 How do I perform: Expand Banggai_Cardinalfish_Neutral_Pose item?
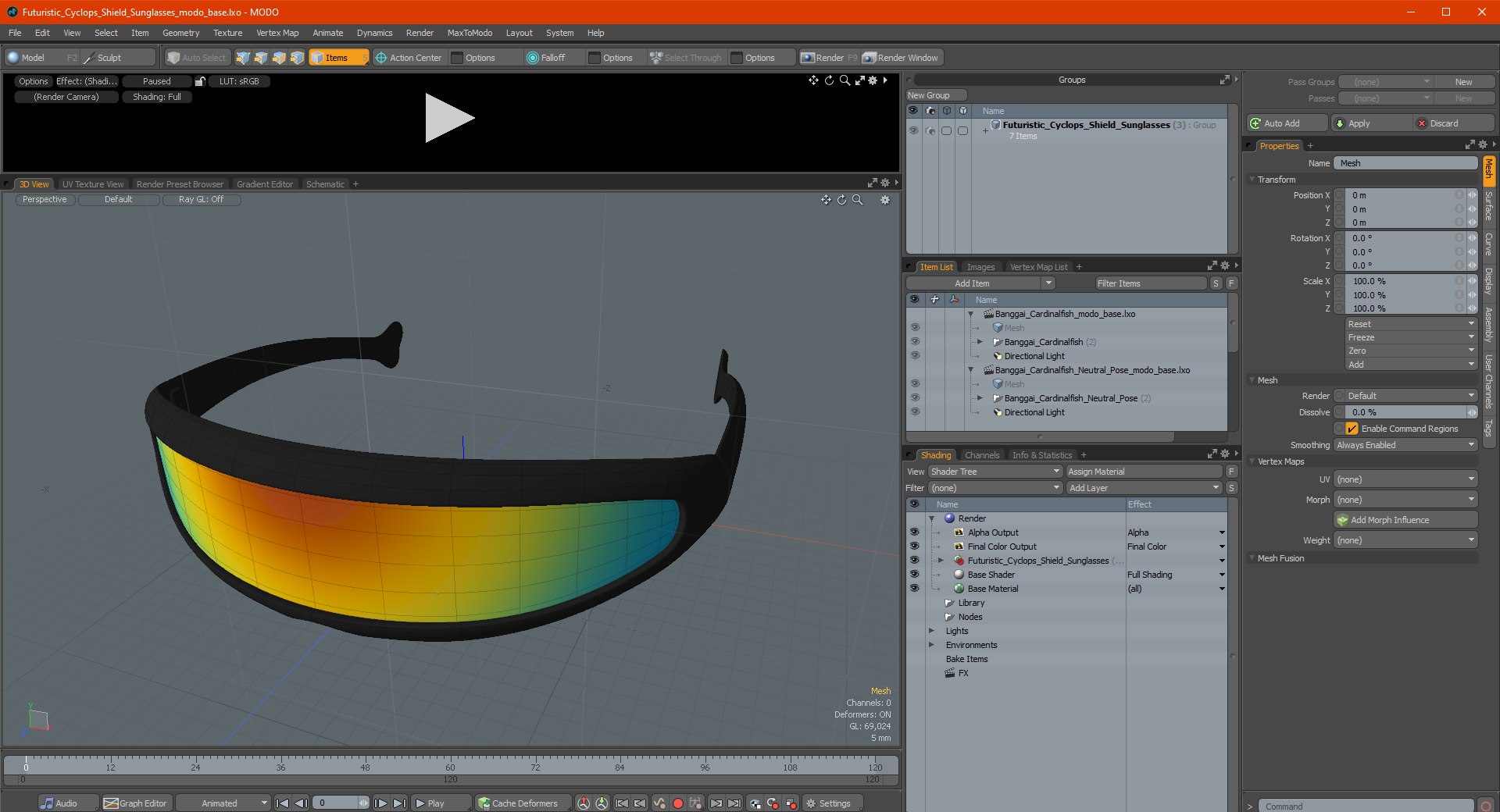tap(980, 398)
